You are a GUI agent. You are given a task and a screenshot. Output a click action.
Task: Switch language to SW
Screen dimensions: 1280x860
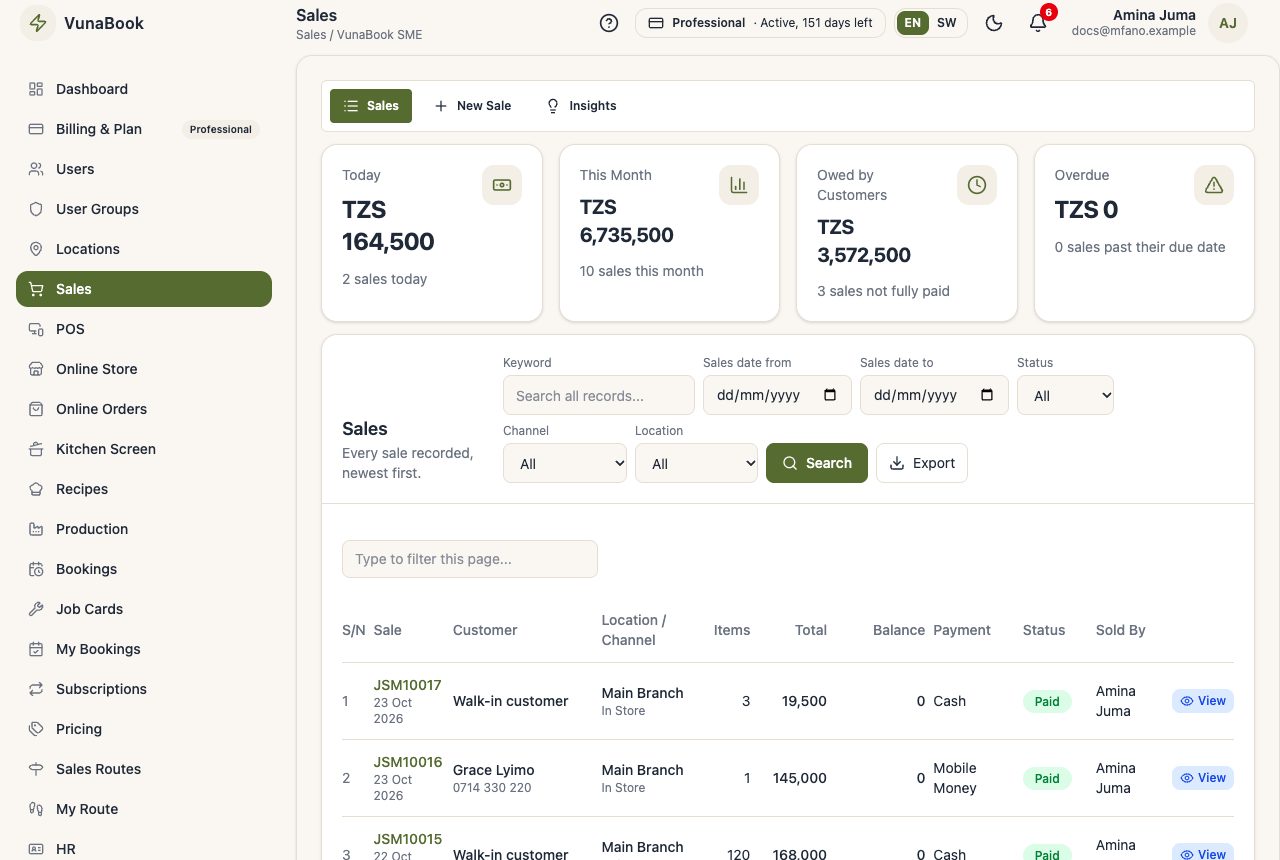click(946, 23)
